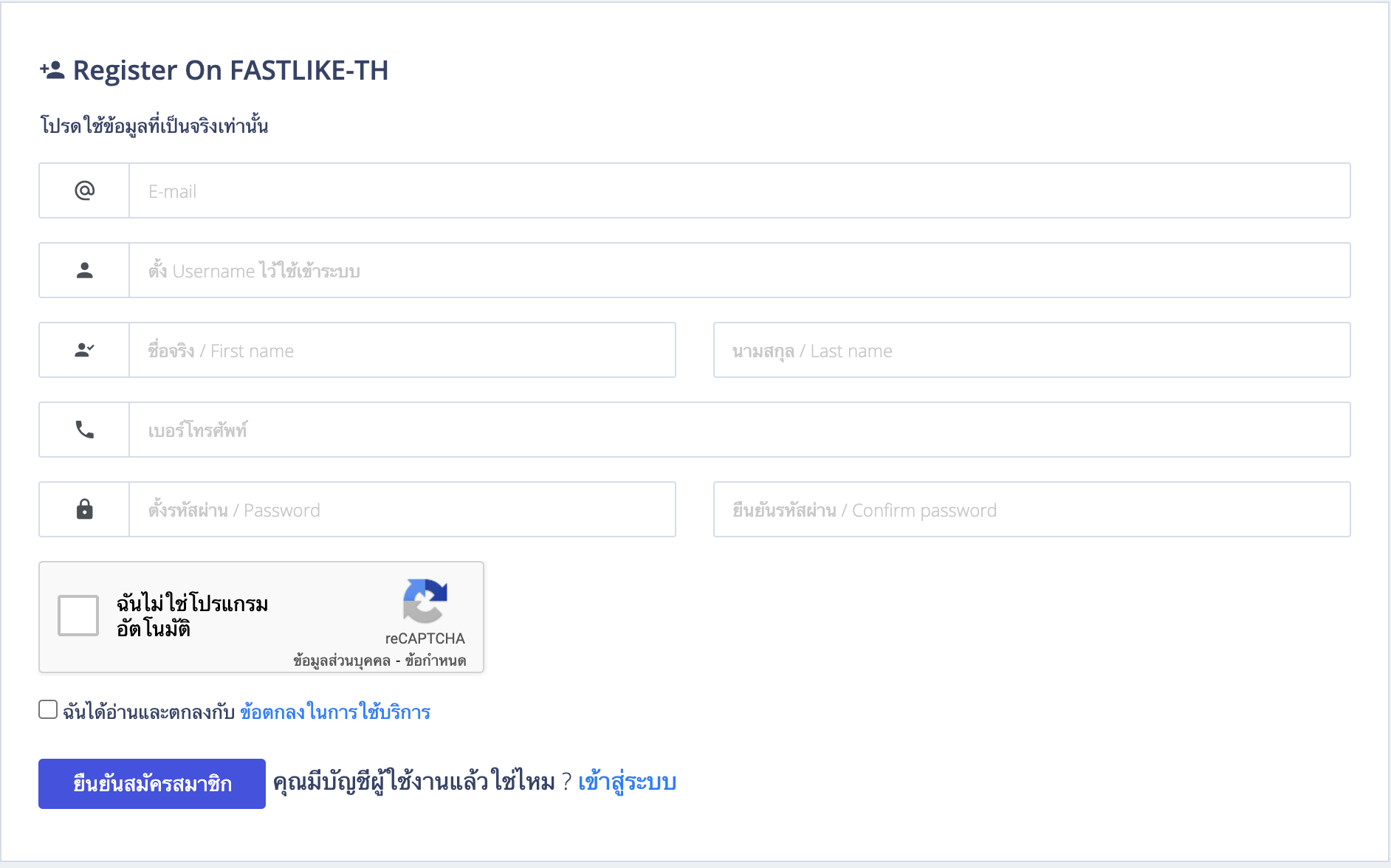Click the verified-person icon beside First name

coord(85,350)
